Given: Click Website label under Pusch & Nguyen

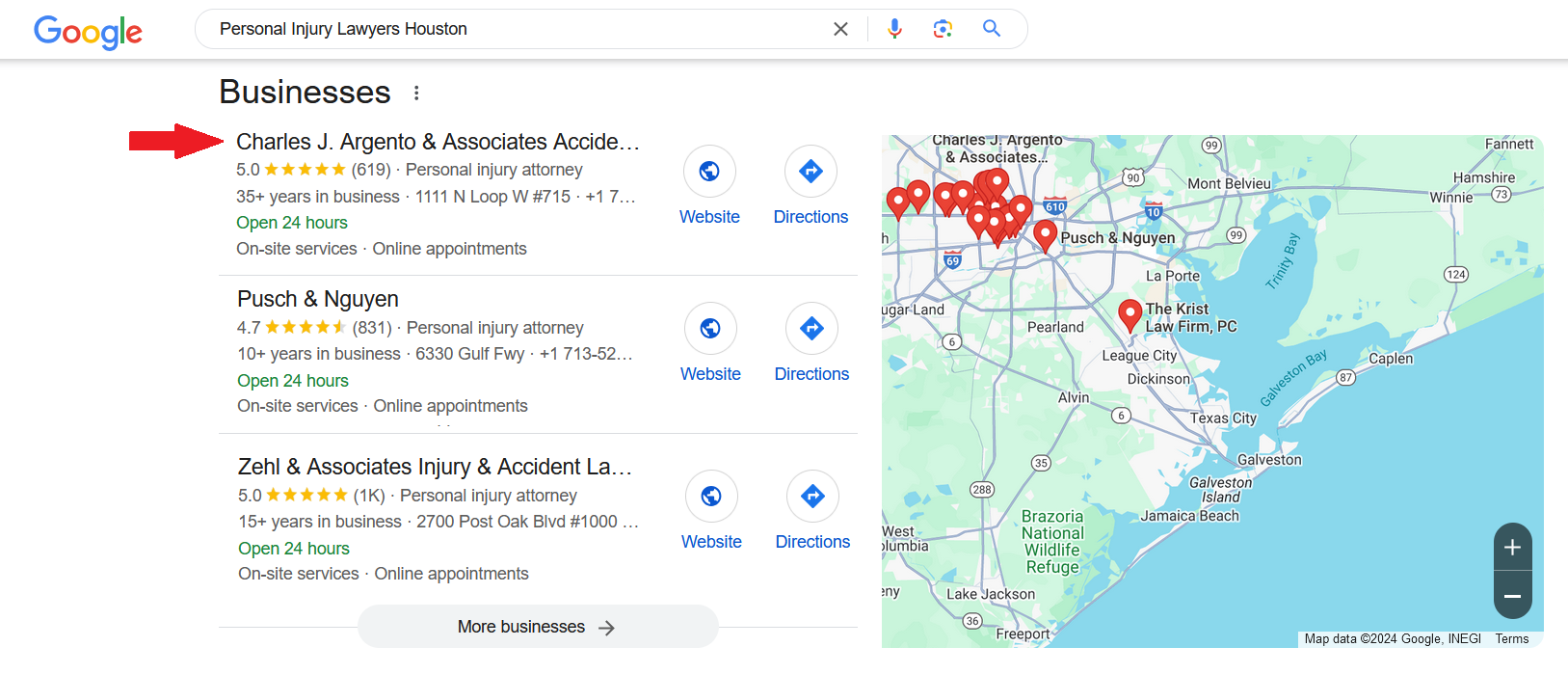Looking at the screenshot, I should (710, 374).
